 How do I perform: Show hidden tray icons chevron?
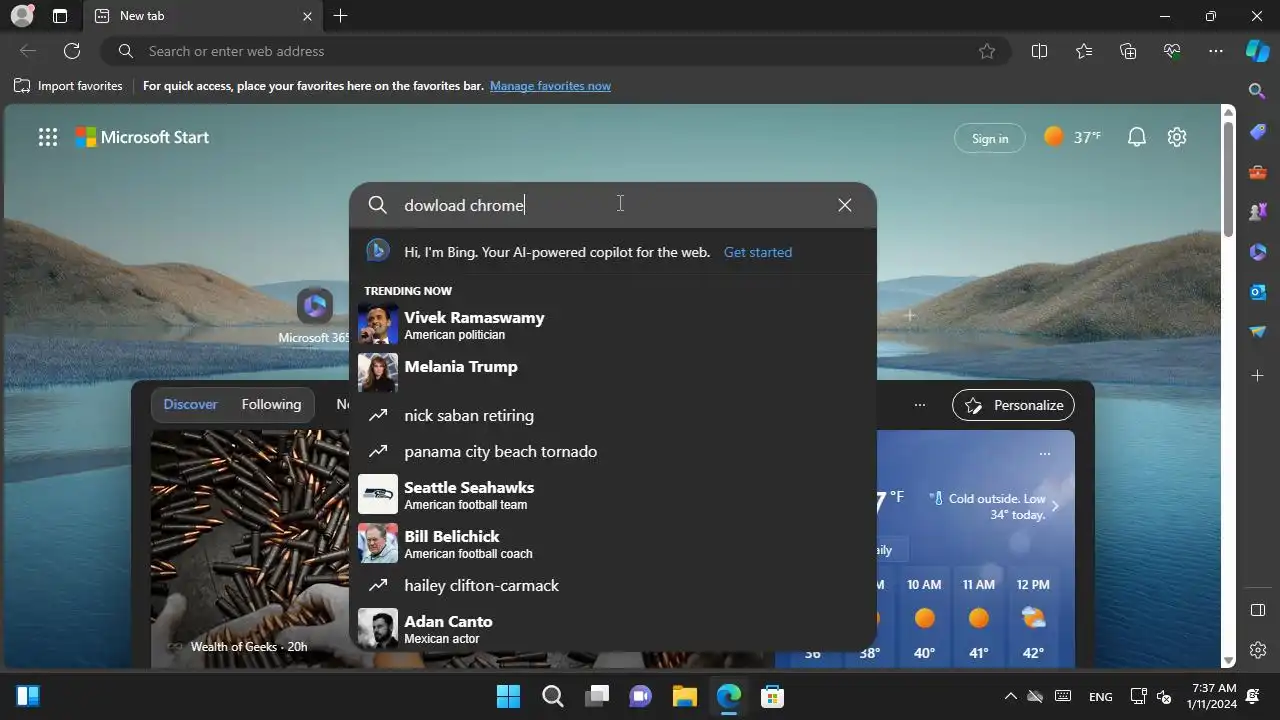(1010, 696)
